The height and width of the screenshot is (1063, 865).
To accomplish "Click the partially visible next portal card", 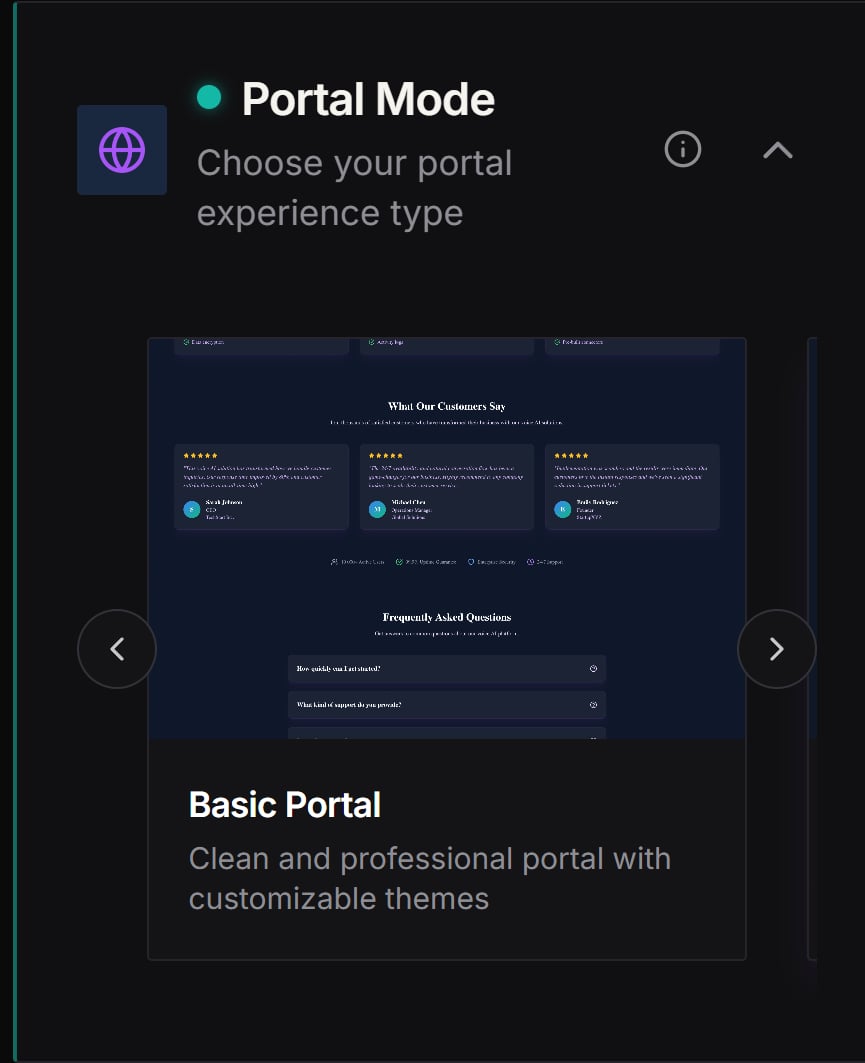I will [x=812, y=648].
